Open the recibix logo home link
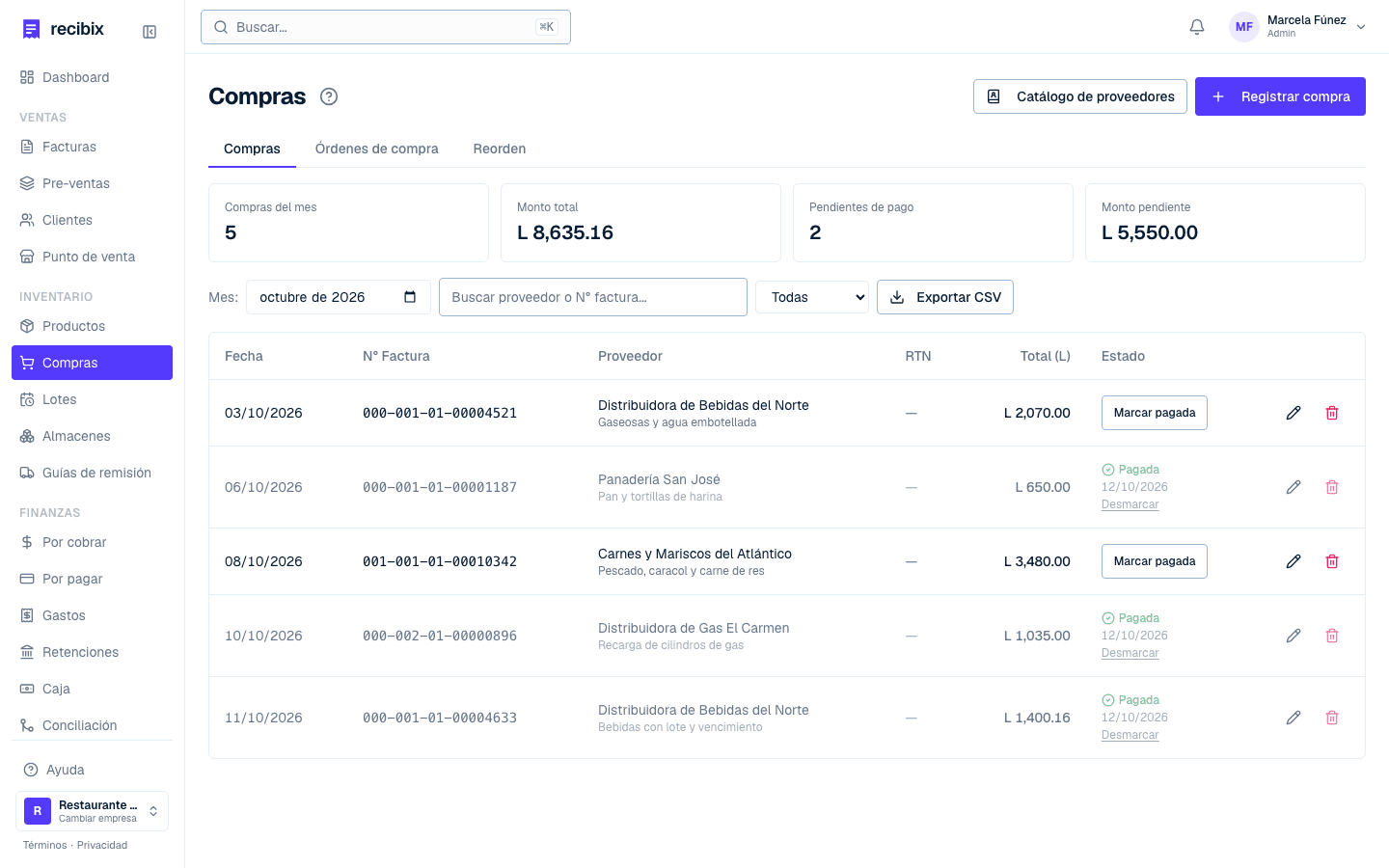The image size is (1389, 868). point(64,29)
